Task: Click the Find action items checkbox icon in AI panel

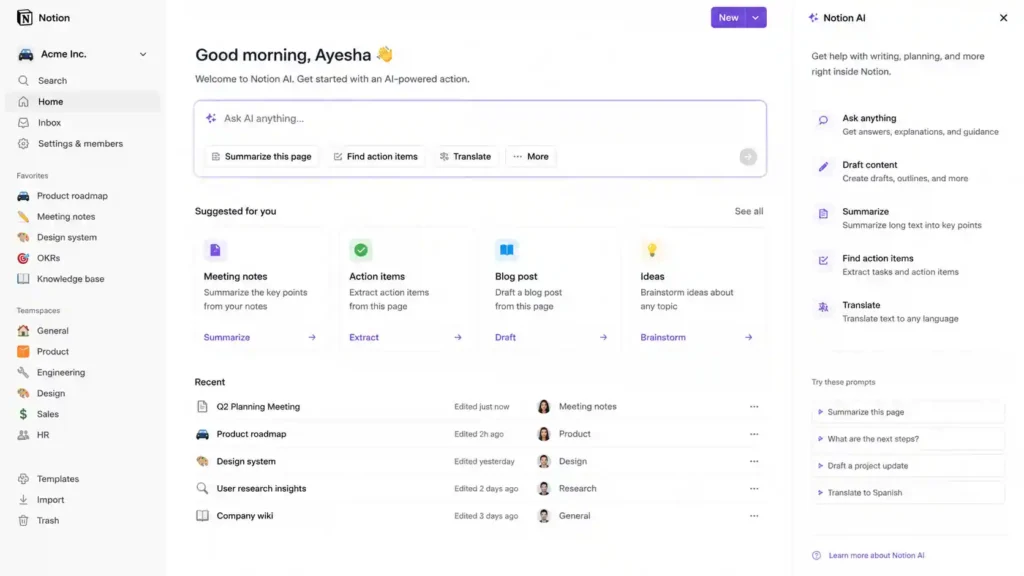Action: pos(823,261)
